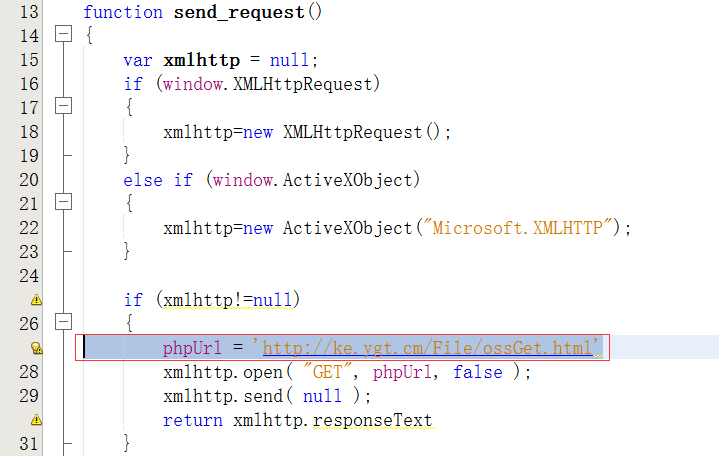Screen dimensions: 719x456
Task: Click window.ActiveXObject in the else-if condition
Action: click(x=313, y=180)
